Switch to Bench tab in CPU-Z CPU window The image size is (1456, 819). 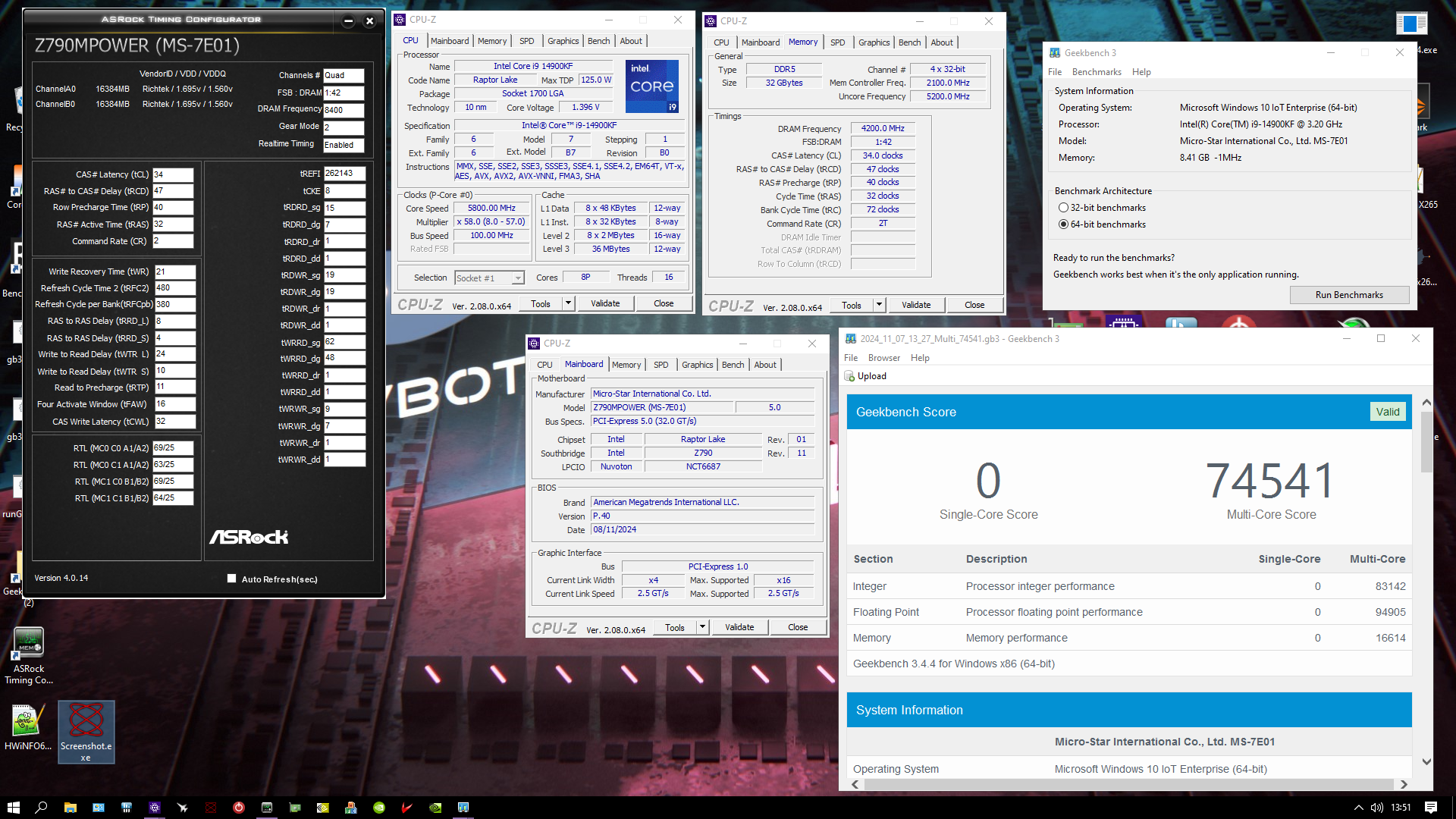(598, 41)
